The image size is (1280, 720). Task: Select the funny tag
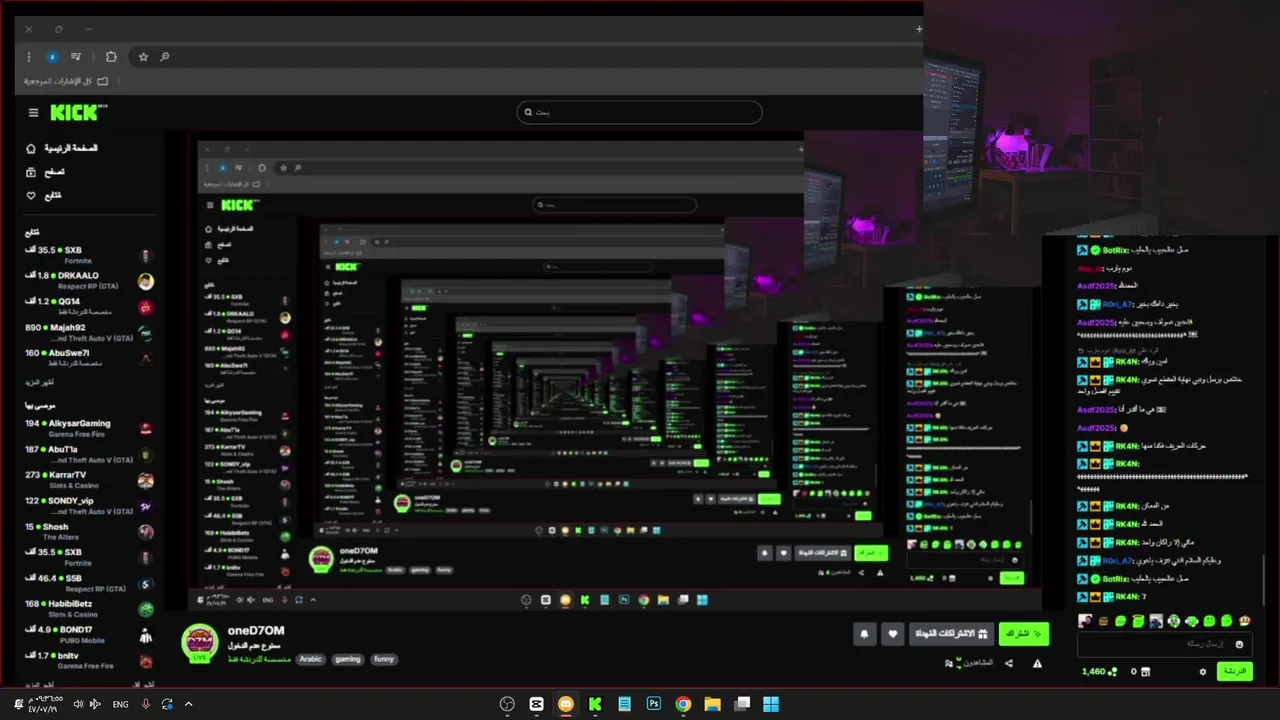pos(384,659)
